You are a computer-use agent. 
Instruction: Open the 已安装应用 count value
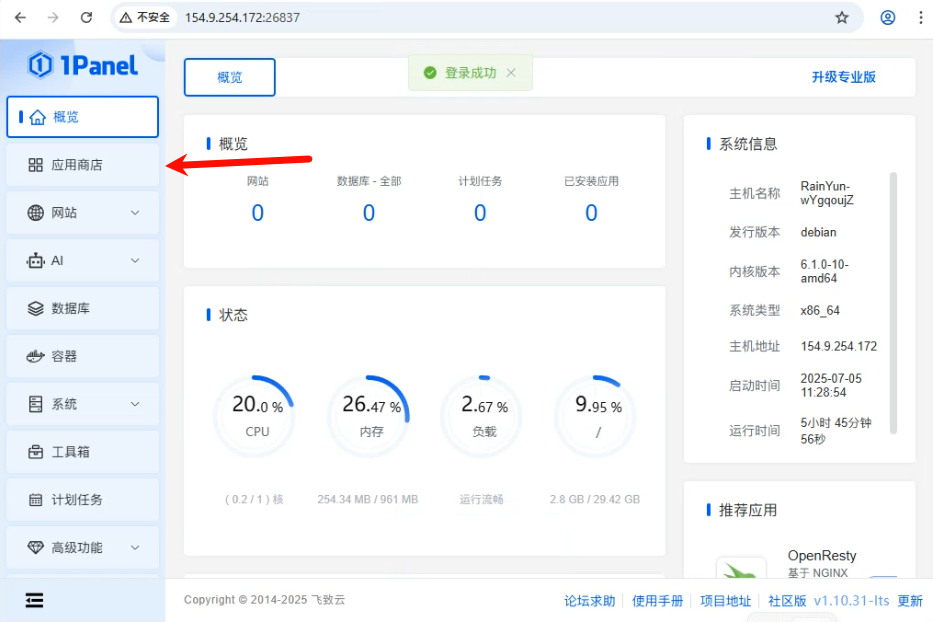point(591,212)
